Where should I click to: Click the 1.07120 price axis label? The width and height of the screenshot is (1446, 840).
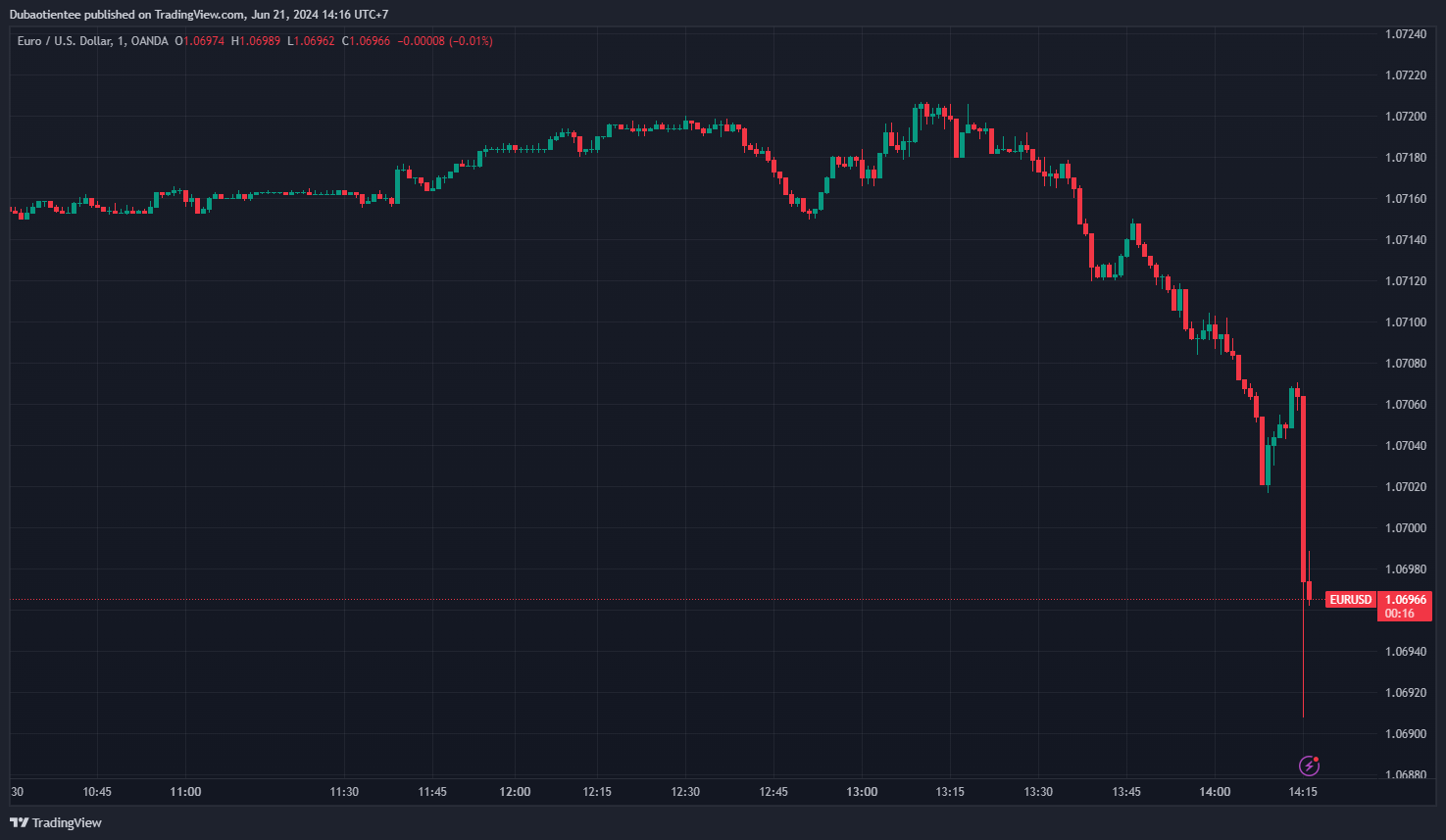[x=1405, y=281]
